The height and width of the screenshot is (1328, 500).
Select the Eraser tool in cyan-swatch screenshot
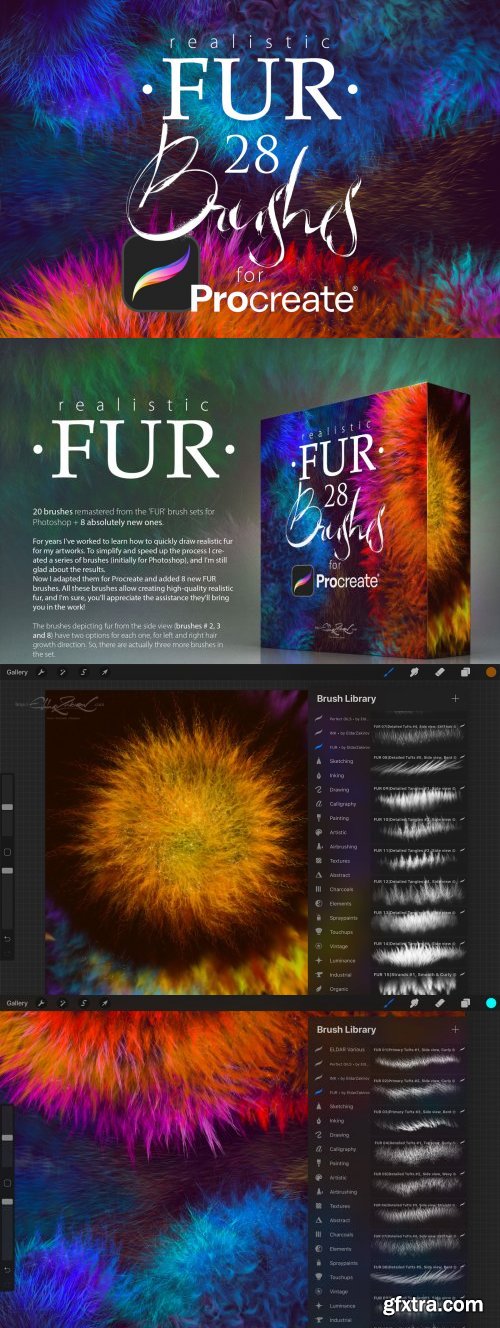point(439,1002)
